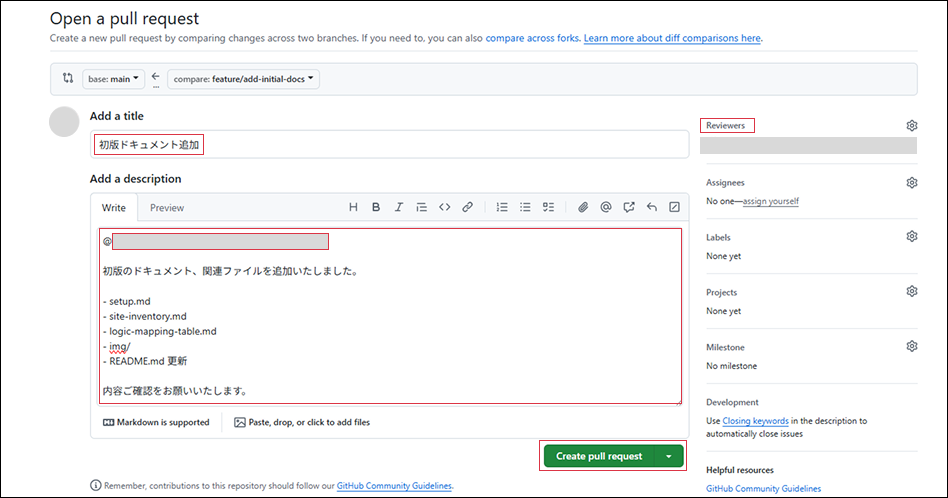The width and height of the screenshot is (948, 498).
Task: Click the logic-mapping-table.md line in description
Action: 160,331
